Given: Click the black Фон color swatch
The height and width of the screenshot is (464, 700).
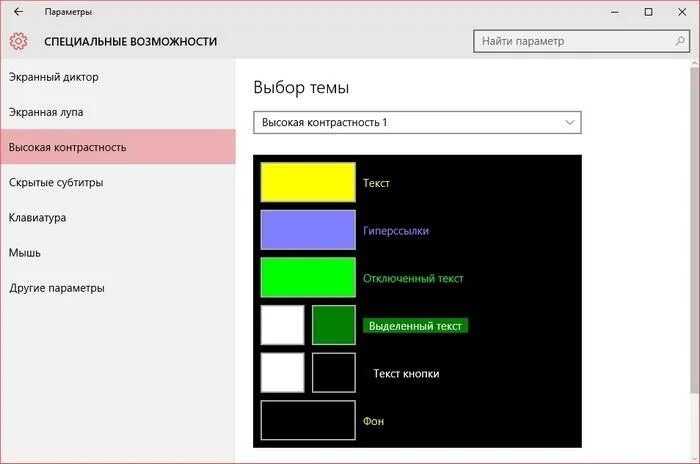Looking at the screenshot, I should click(x=308, y=420).
